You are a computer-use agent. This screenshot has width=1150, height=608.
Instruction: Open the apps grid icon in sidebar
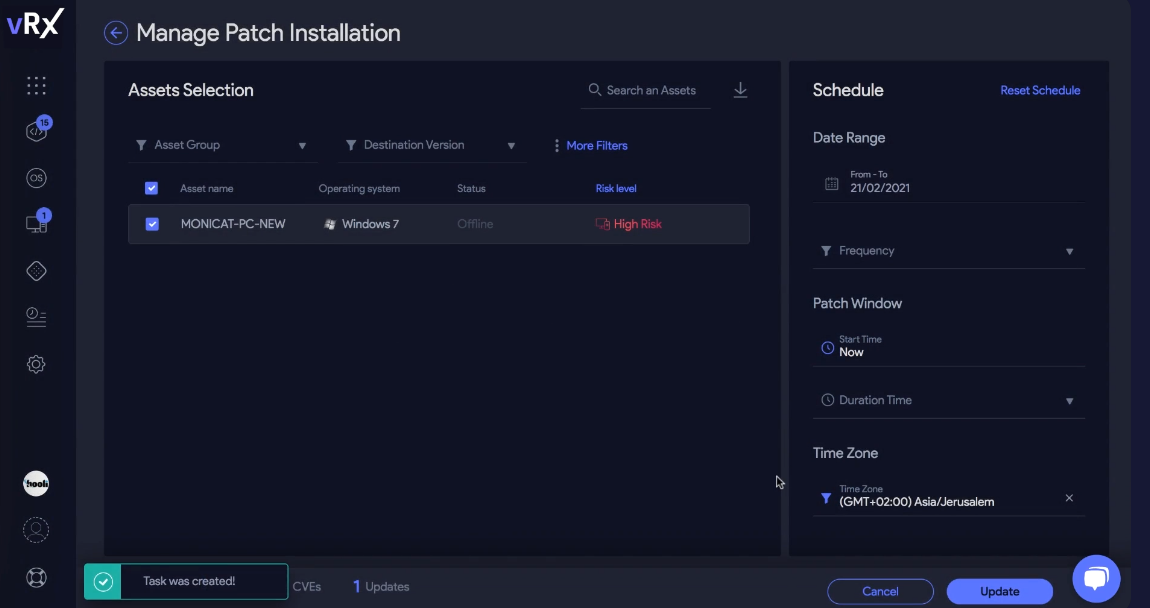[36, 86]
